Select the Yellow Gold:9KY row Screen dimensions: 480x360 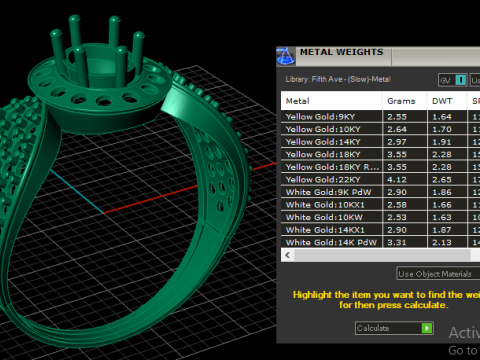[x=380, y=117]
